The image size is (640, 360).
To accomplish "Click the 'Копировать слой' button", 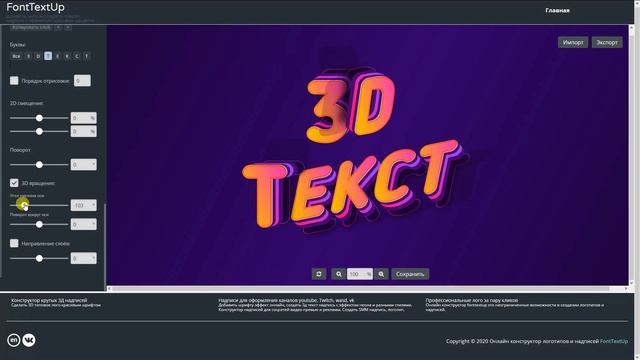I will coord(31,27).
